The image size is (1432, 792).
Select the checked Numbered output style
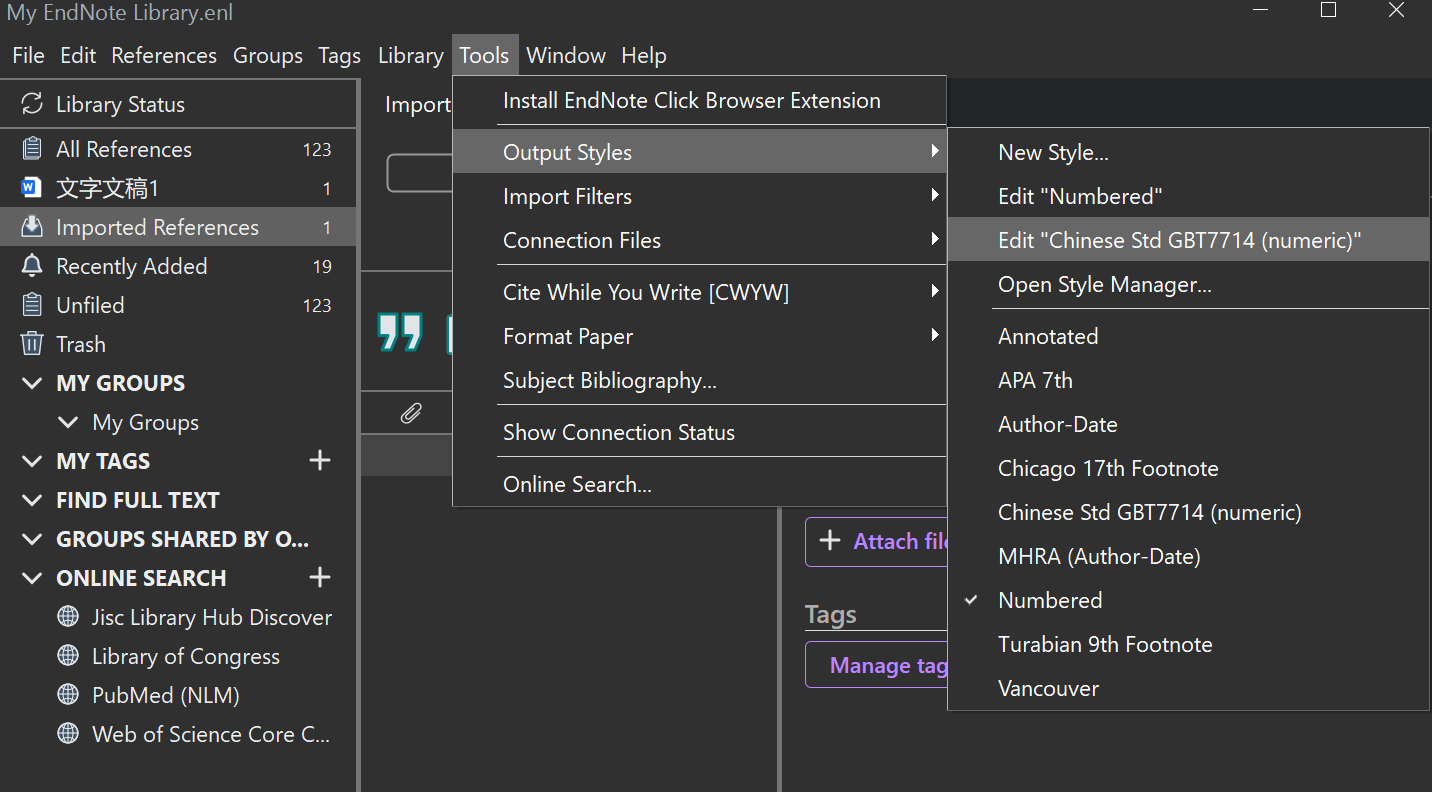pos(1188,600)
